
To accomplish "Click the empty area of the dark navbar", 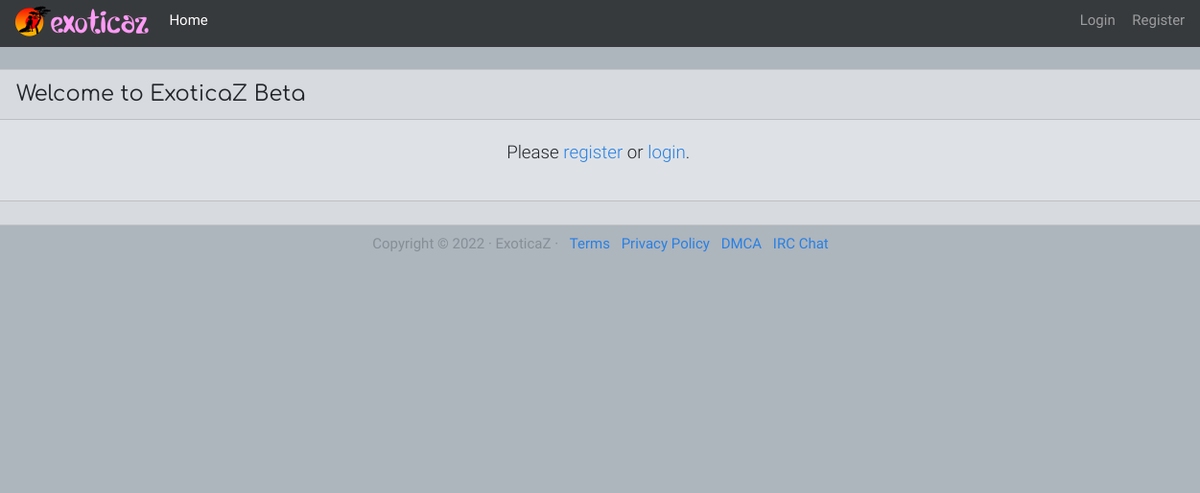I will pyautogui.click(x=640, y=22).
